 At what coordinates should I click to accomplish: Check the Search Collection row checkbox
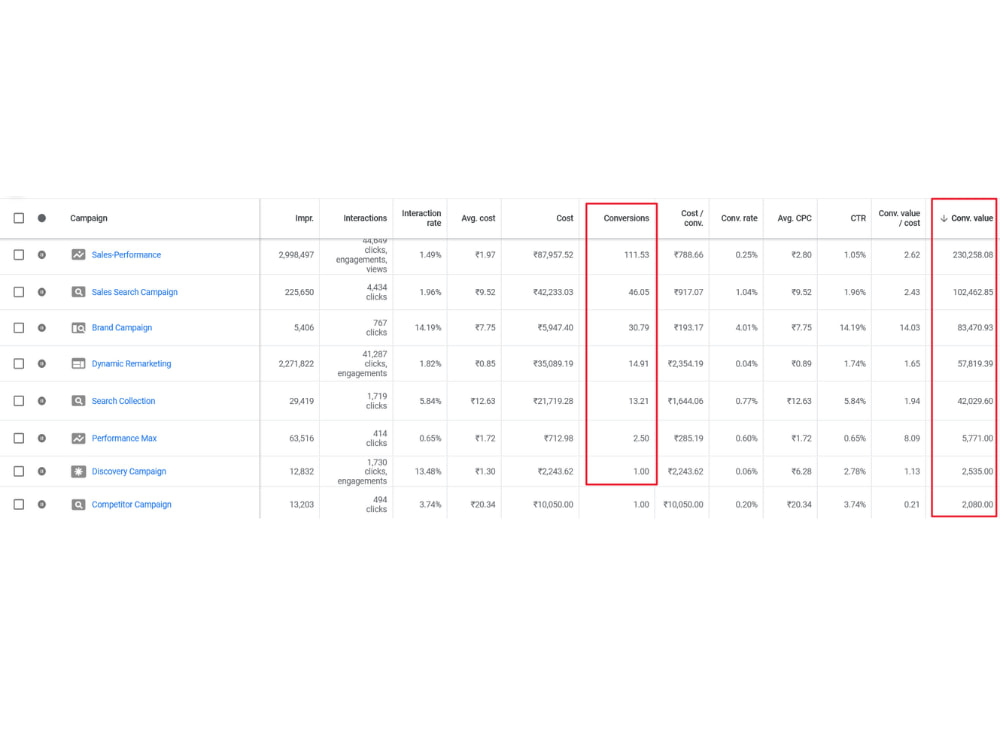(19, 401)
